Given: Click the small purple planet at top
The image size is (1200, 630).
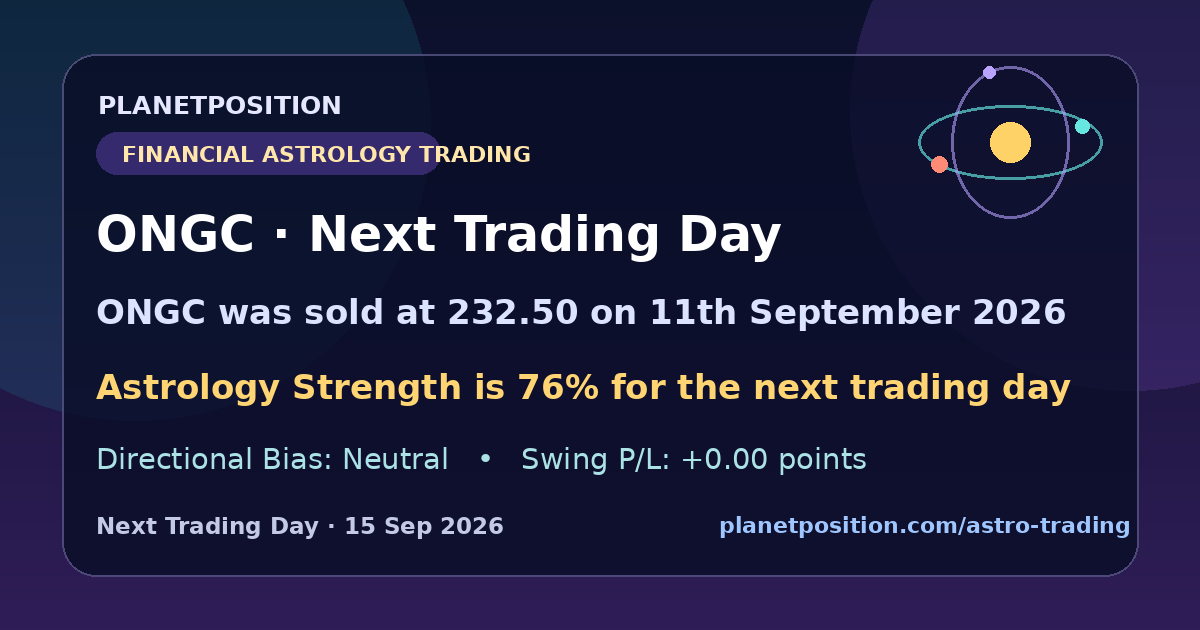Looking at the screenshot, I should pyautogui.click(x=989, y=72).
